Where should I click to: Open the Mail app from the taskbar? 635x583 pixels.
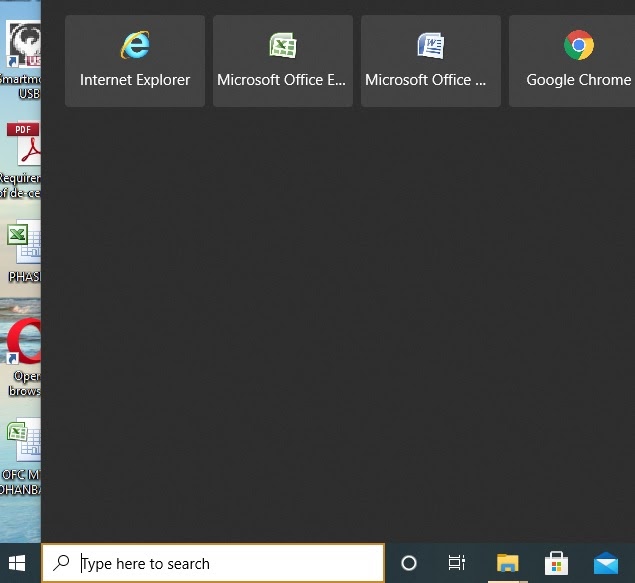click(x=606, y=563)
